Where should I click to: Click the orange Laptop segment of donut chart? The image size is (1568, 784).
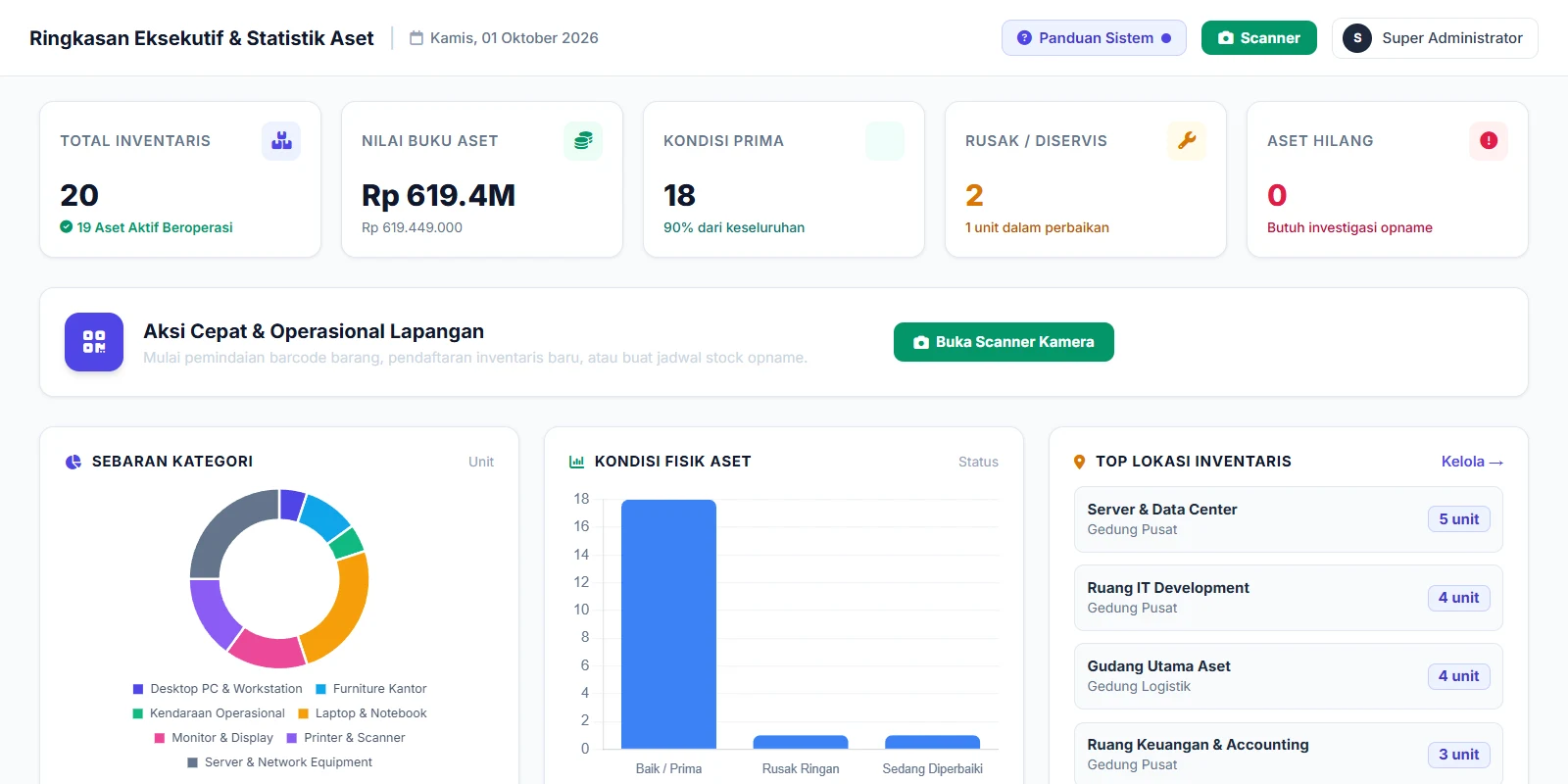342,610
